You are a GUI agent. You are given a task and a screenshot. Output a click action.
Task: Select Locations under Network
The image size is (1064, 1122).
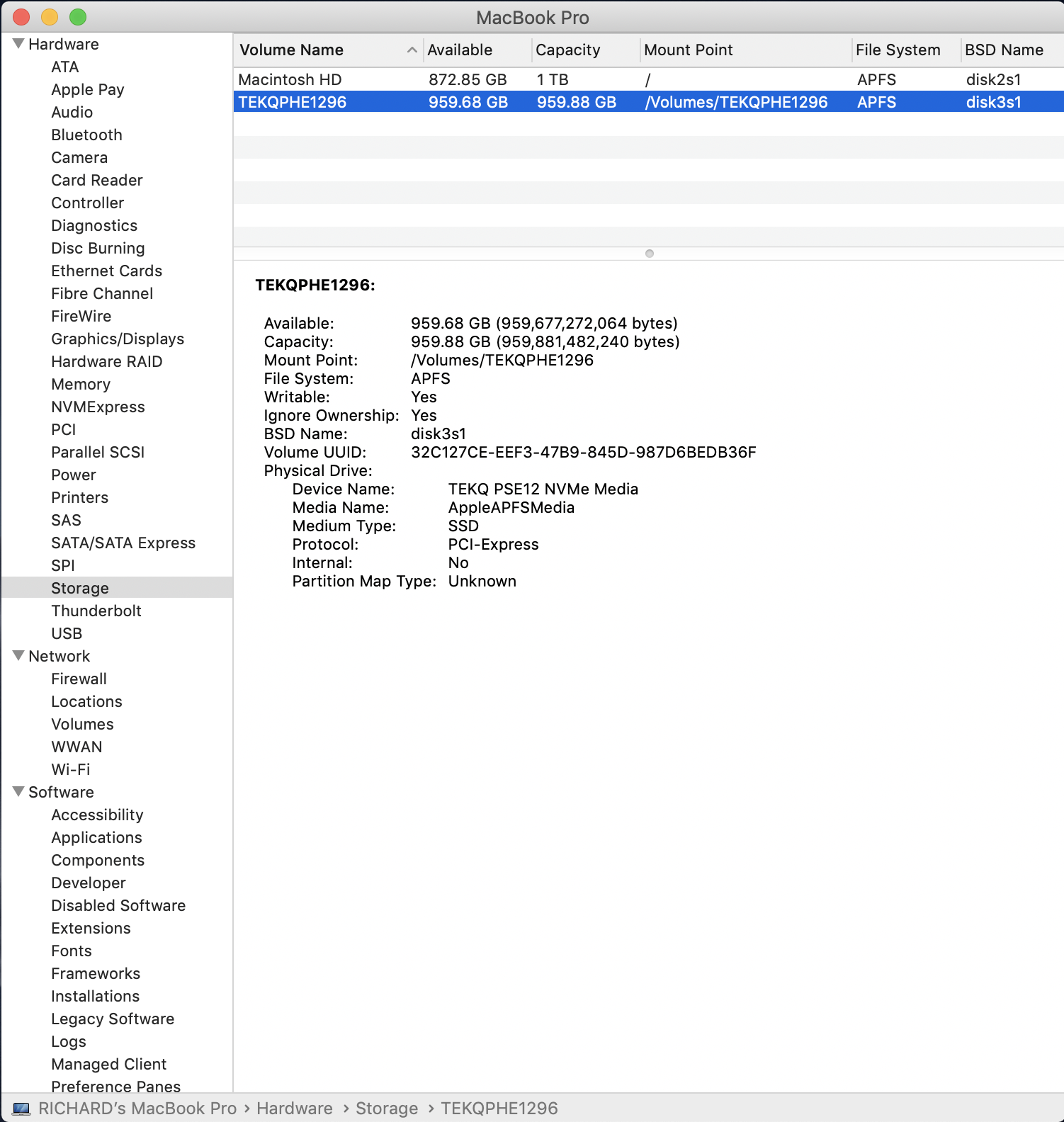[x=86, y=701]
